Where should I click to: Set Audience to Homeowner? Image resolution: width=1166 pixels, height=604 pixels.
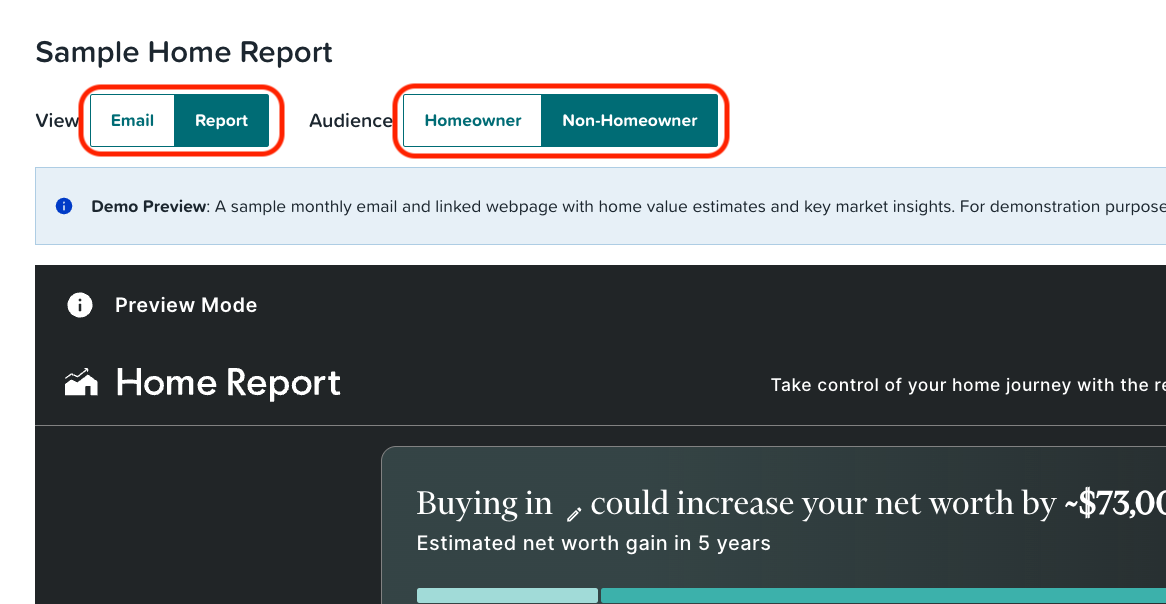[473, 121]
